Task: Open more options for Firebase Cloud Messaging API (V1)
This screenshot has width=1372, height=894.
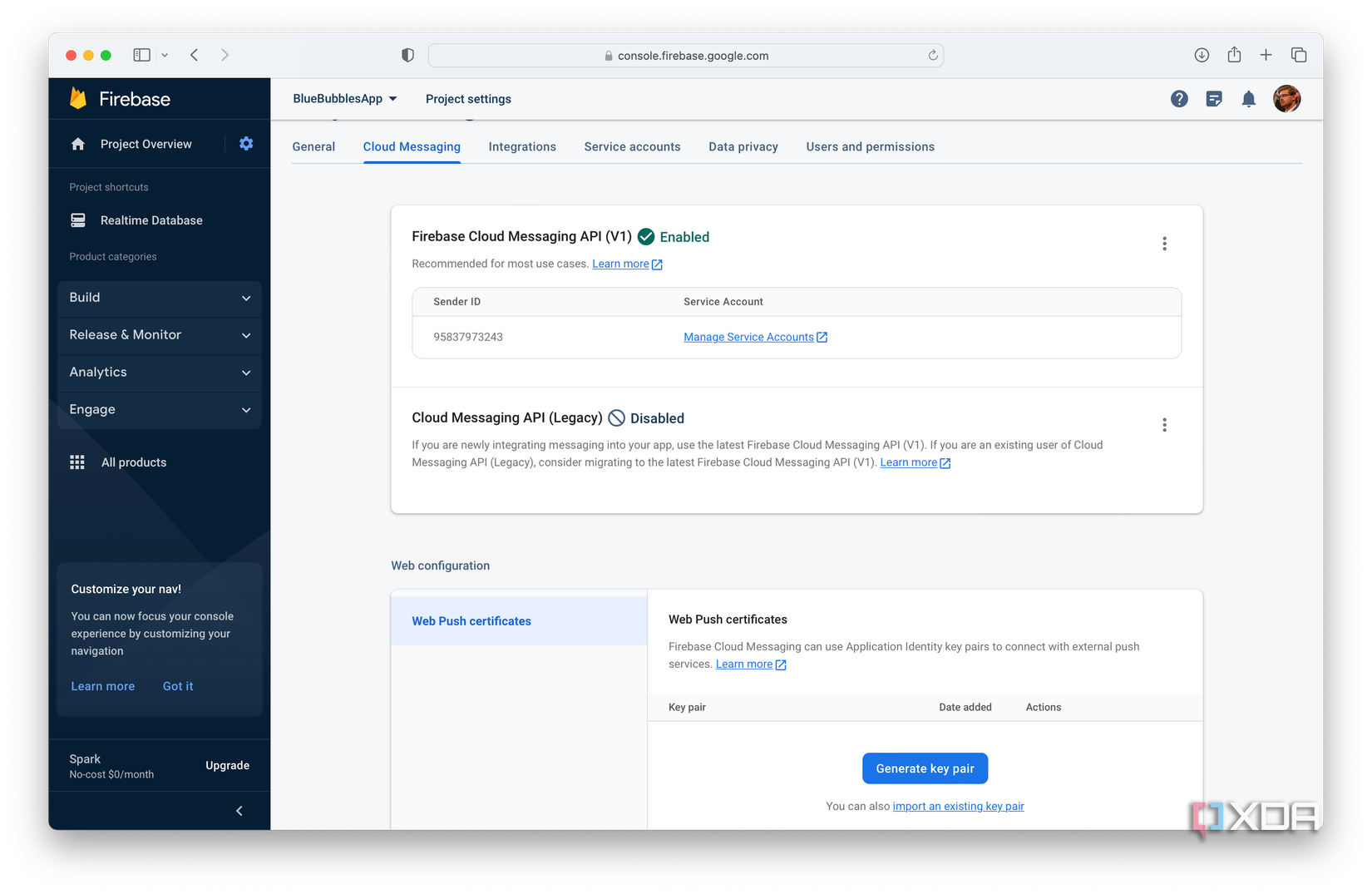Action: pyautogui.click(x=1164, y=244)
